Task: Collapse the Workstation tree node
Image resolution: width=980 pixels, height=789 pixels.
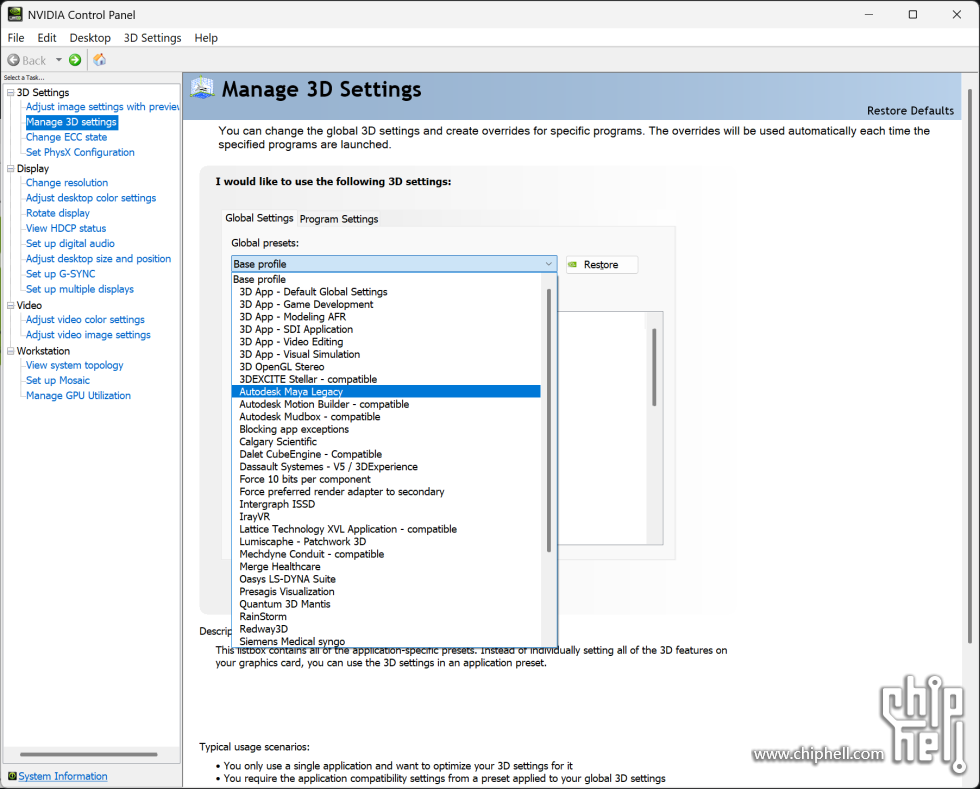Action: coord(10,351)
